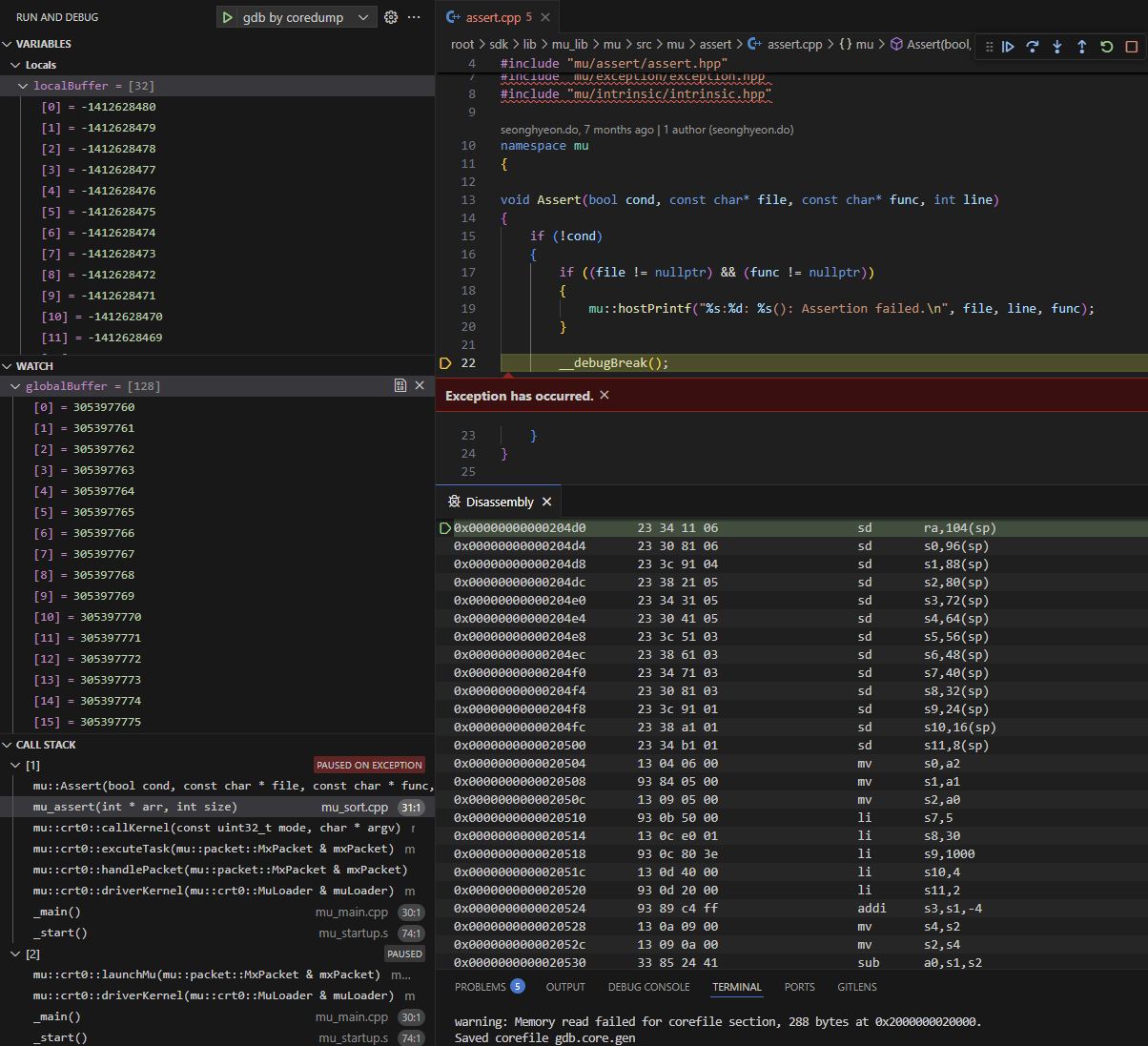Screen dimensions: 1148x1046
Task: Click the Step Into debug icon
Action: click(x=1057, y=47)
